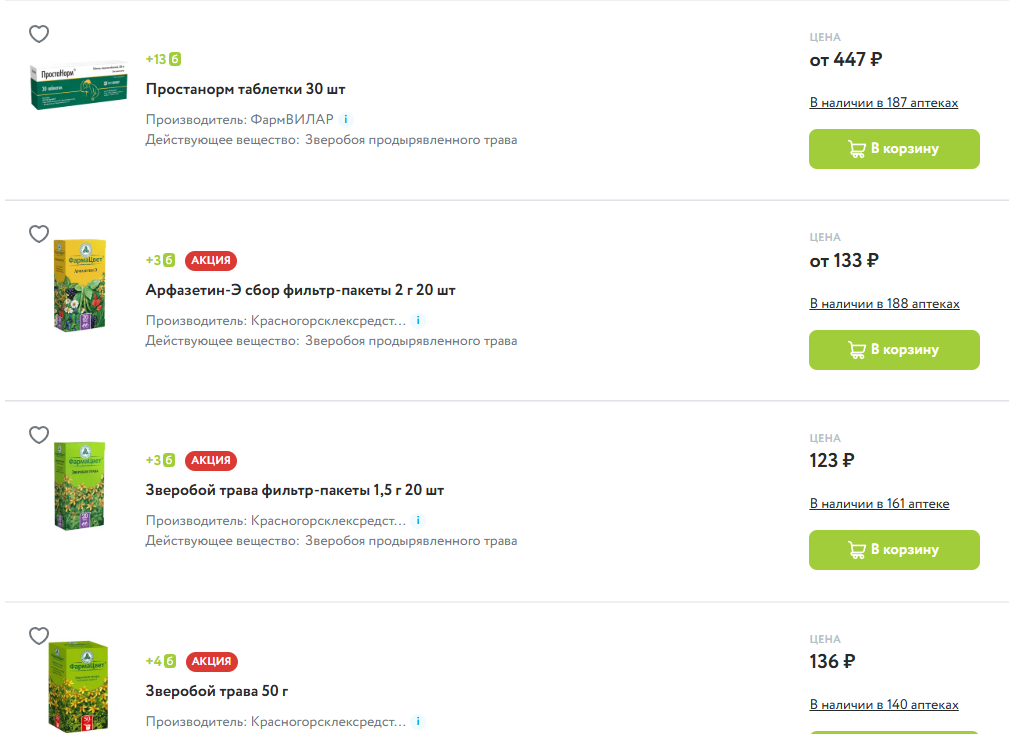Click info icon for Зверобой фильтр-пакеты manufacturer
The height and width of the screenshot is (734, 1009).
tap(418, 521)
